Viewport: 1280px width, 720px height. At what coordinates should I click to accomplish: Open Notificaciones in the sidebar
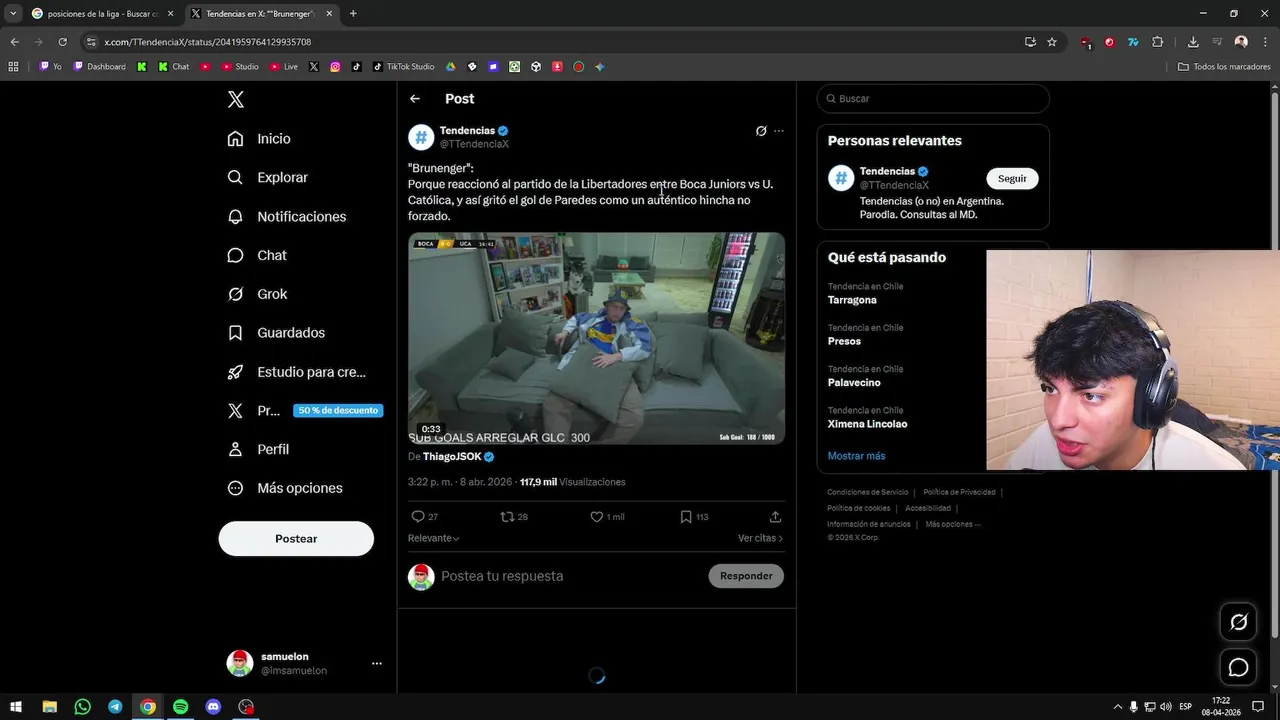click(x=286, y=216)
